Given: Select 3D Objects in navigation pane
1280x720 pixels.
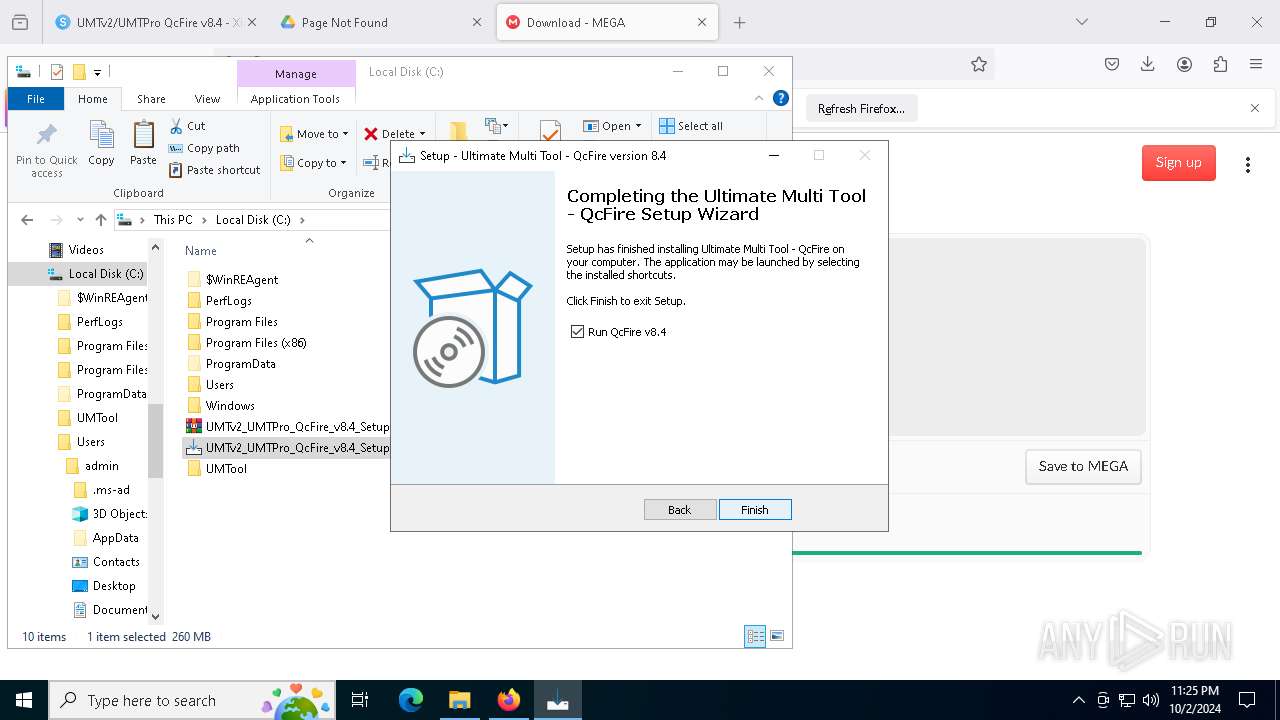Looking at the screenshot, I should tap(110, 514).
